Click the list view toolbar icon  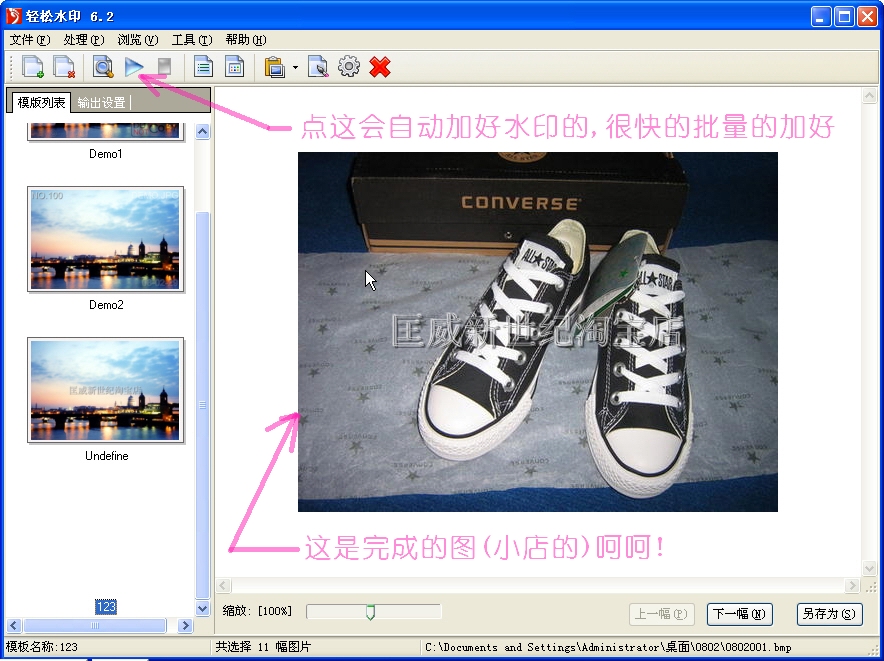(x=203, y=67)
